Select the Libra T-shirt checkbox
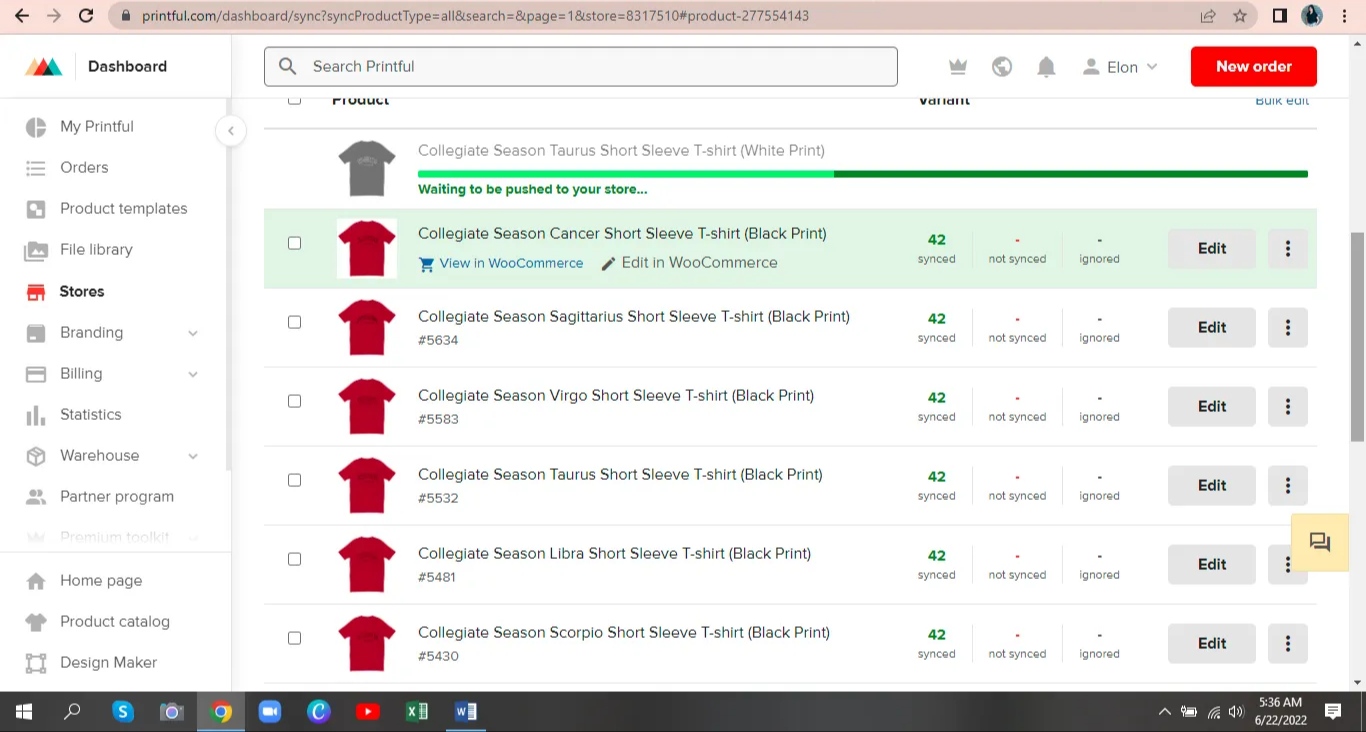Viewport: 1366px width, 732px height. click(x=294, y=559)
